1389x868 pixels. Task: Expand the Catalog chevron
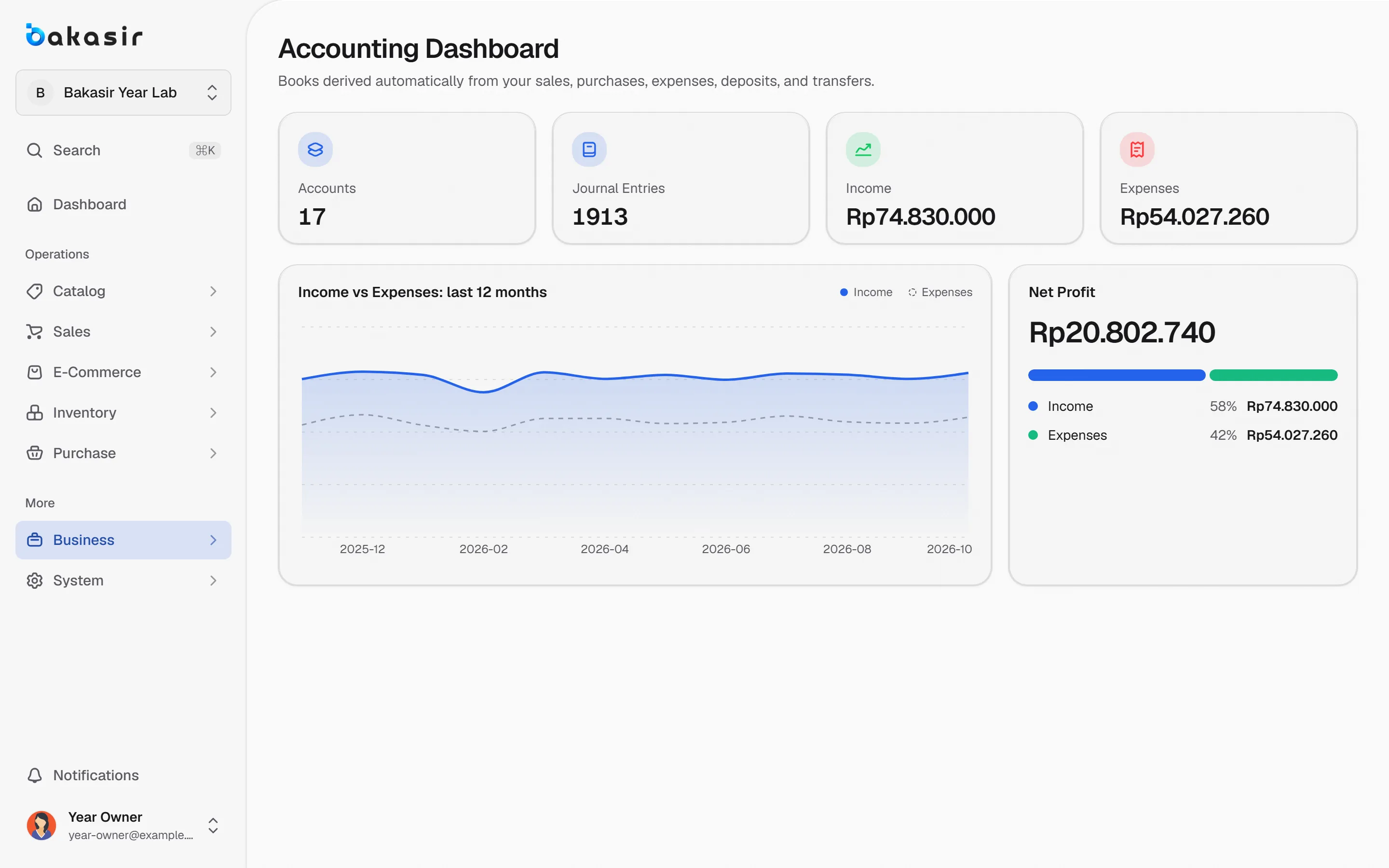214,291
